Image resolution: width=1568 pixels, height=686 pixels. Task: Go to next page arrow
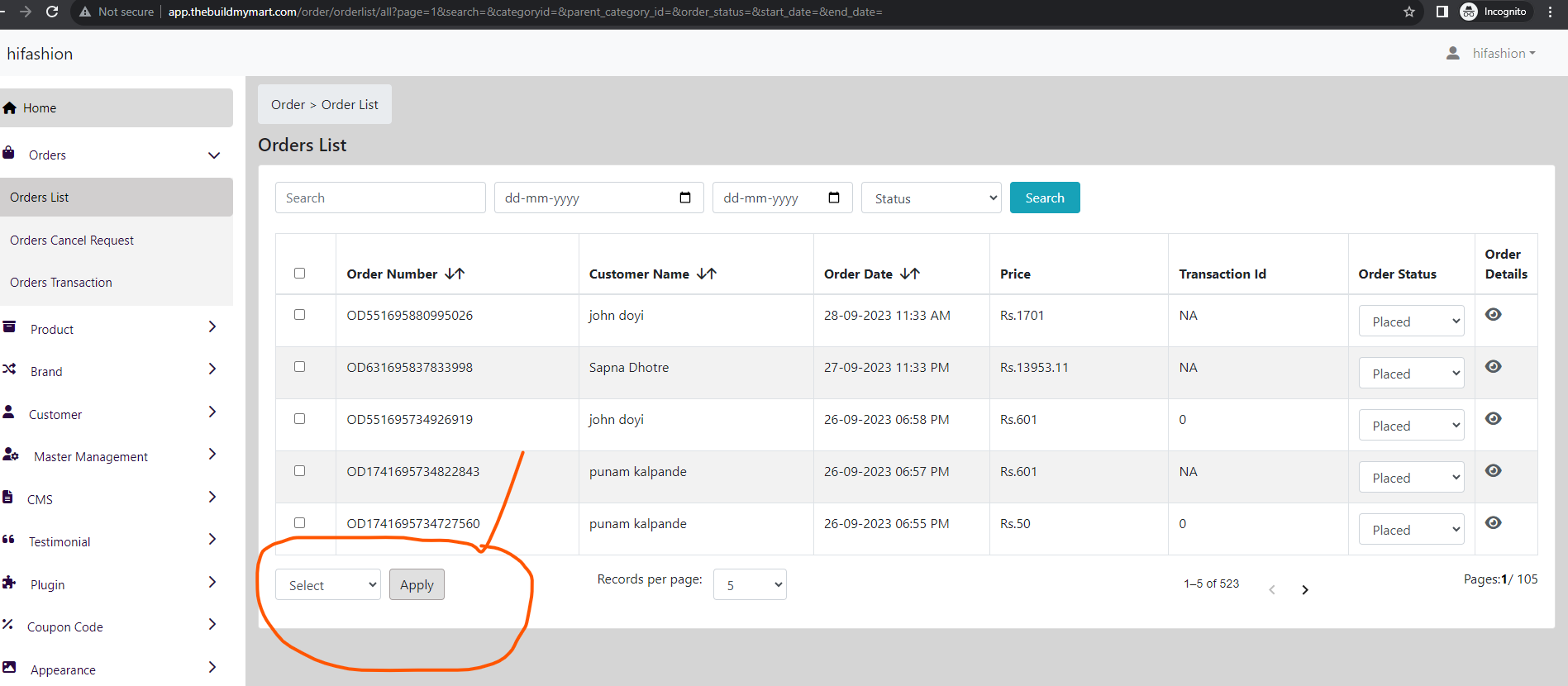coord(1305,589)
